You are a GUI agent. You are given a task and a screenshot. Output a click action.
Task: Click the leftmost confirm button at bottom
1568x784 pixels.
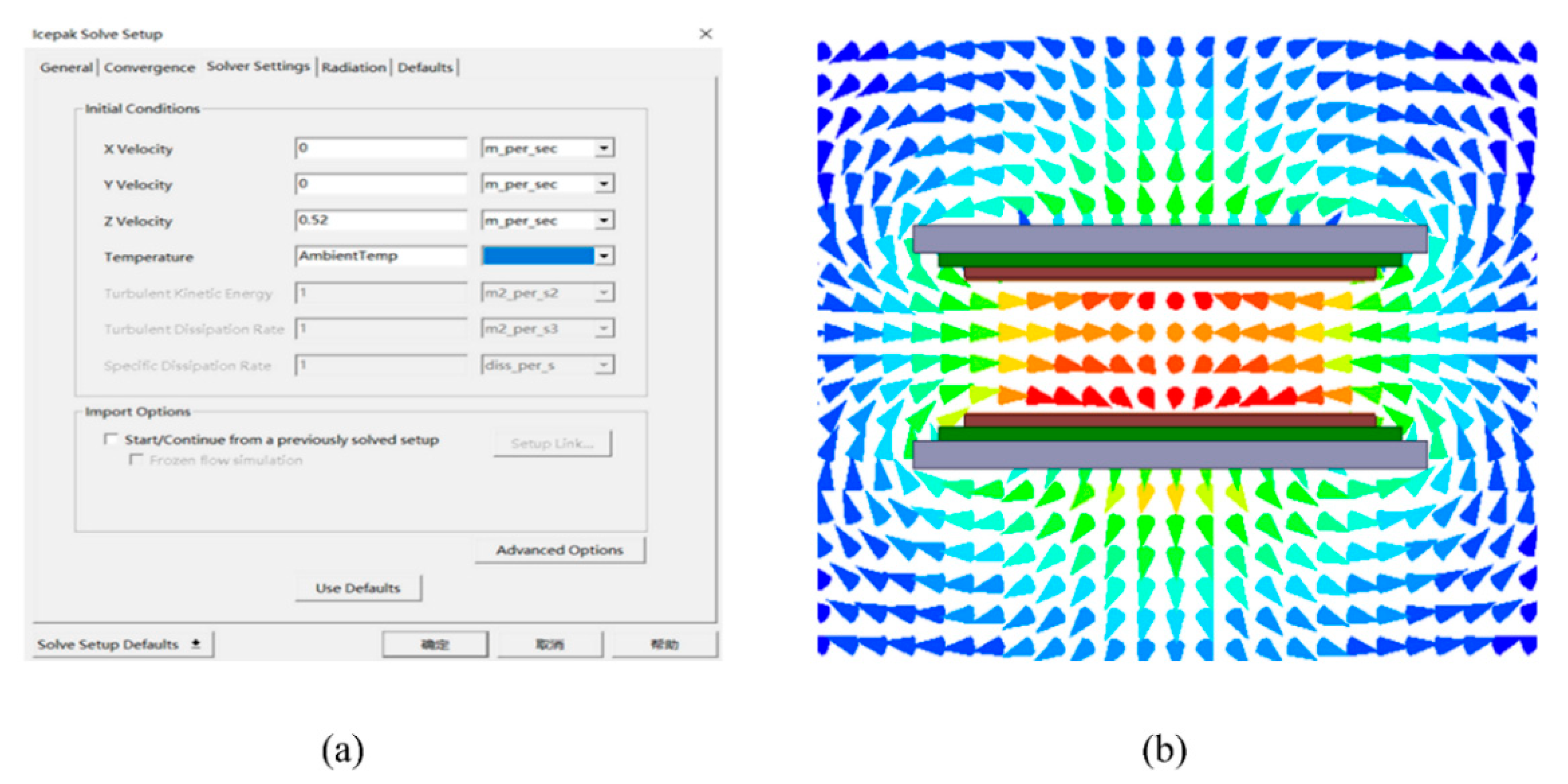(x=435, y=645)
